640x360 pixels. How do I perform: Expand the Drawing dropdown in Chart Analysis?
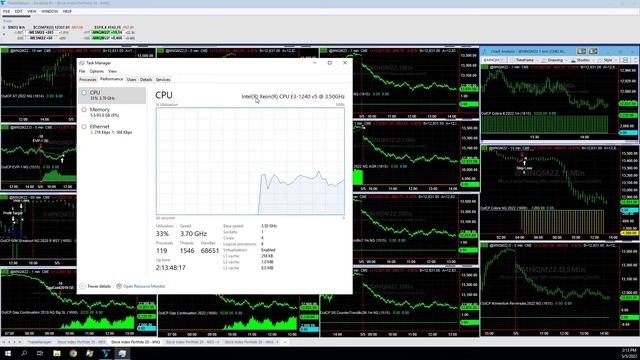tap(555, 60)
